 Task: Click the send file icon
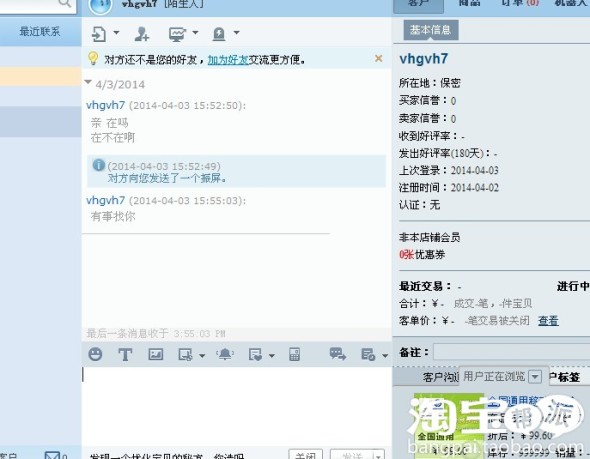[99, 34]
